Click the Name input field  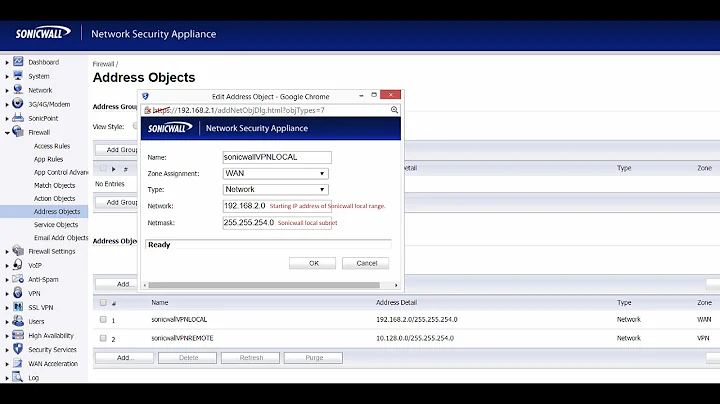[x=277, y=157]
